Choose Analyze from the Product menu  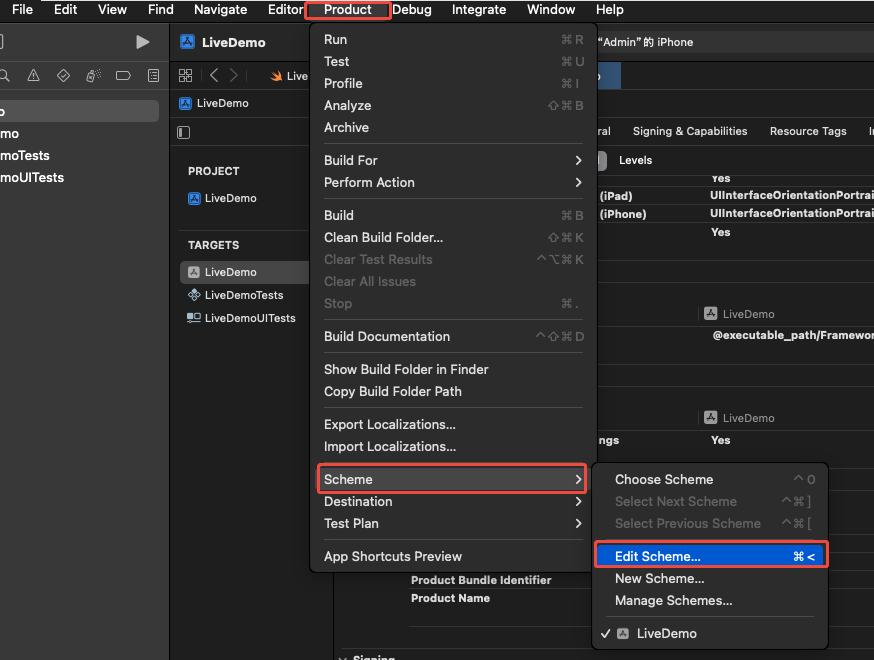pos(453,105)
